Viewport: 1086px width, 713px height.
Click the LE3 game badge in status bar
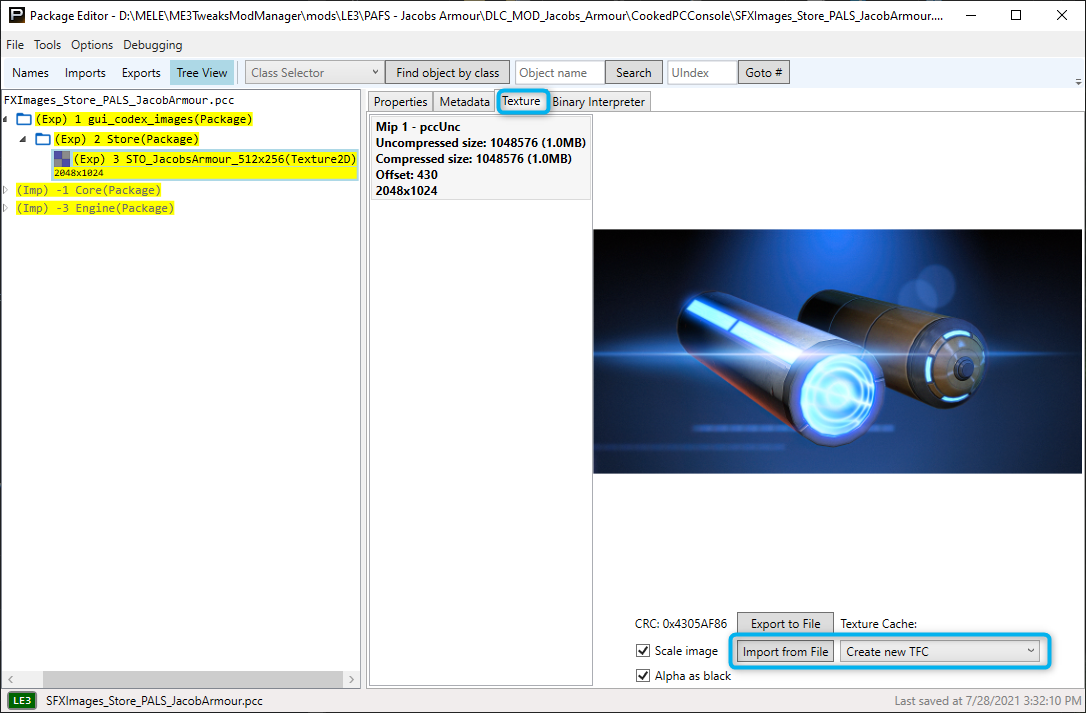point(22,701)
